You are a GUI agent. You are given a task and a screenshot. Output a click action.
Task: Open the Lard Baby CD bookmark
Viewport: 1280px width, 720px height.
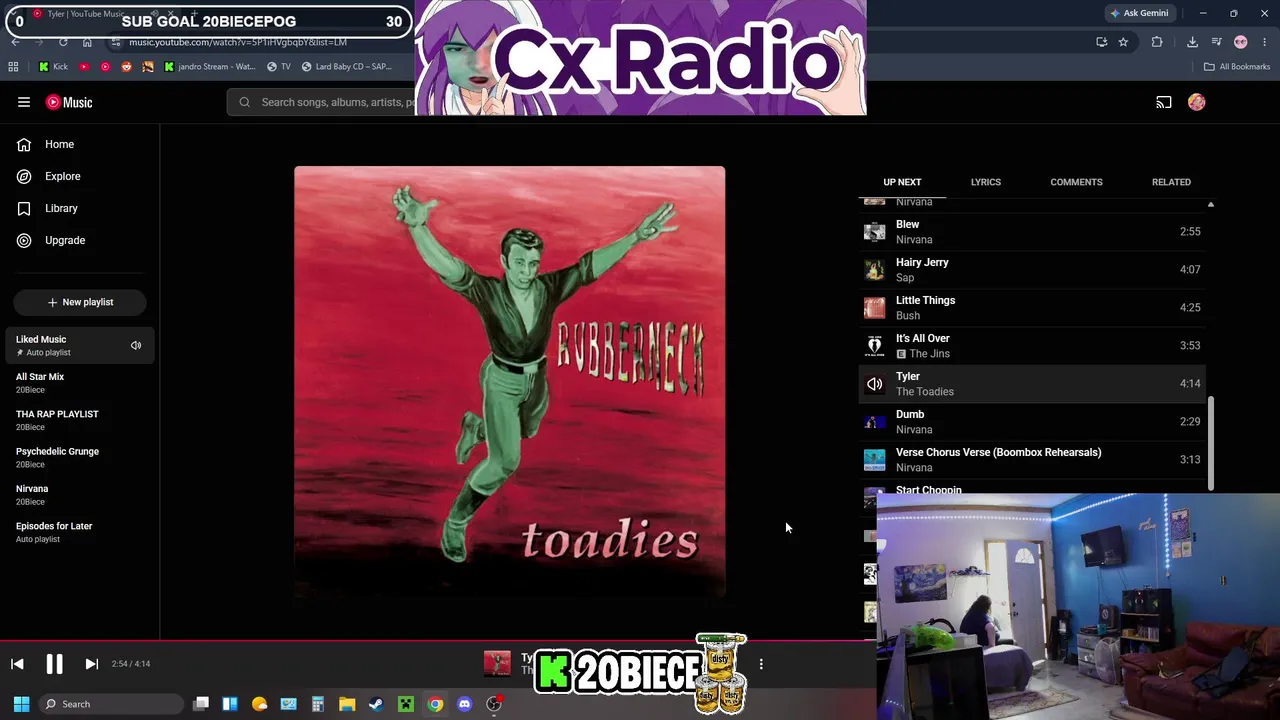(347, 67)
